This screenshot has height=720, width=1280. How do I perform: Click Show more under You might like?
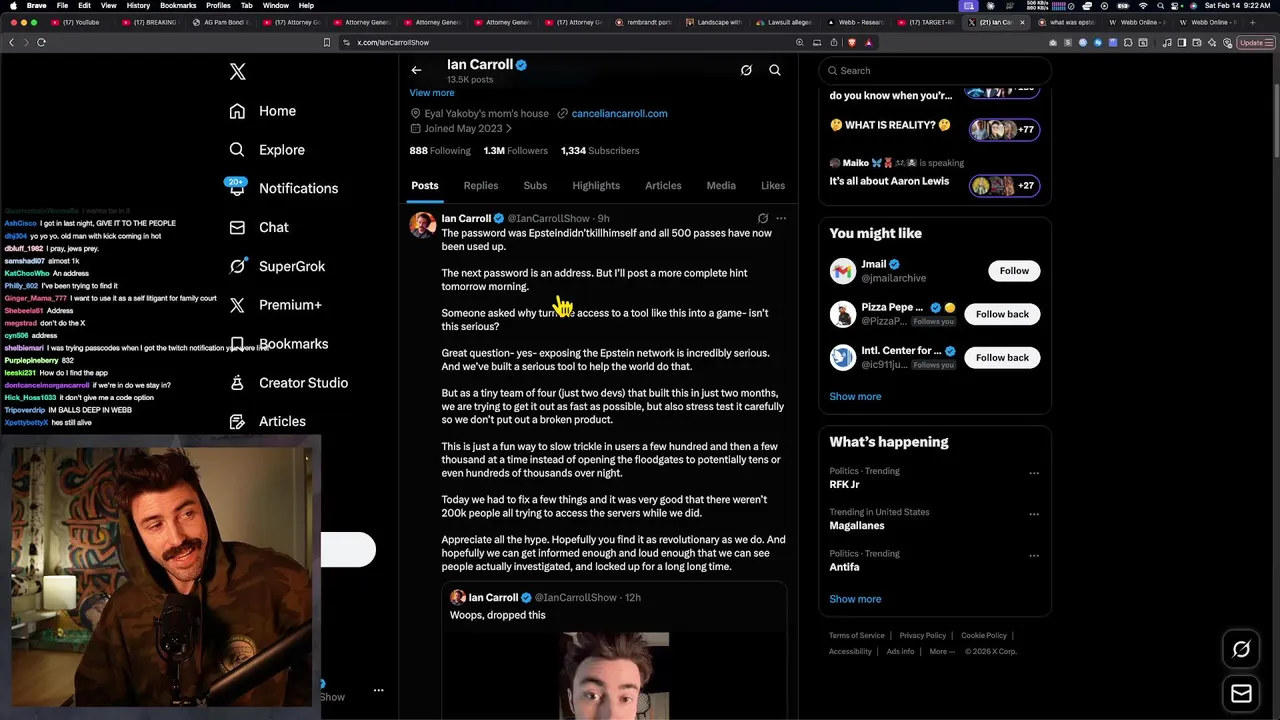pos(855,397)
